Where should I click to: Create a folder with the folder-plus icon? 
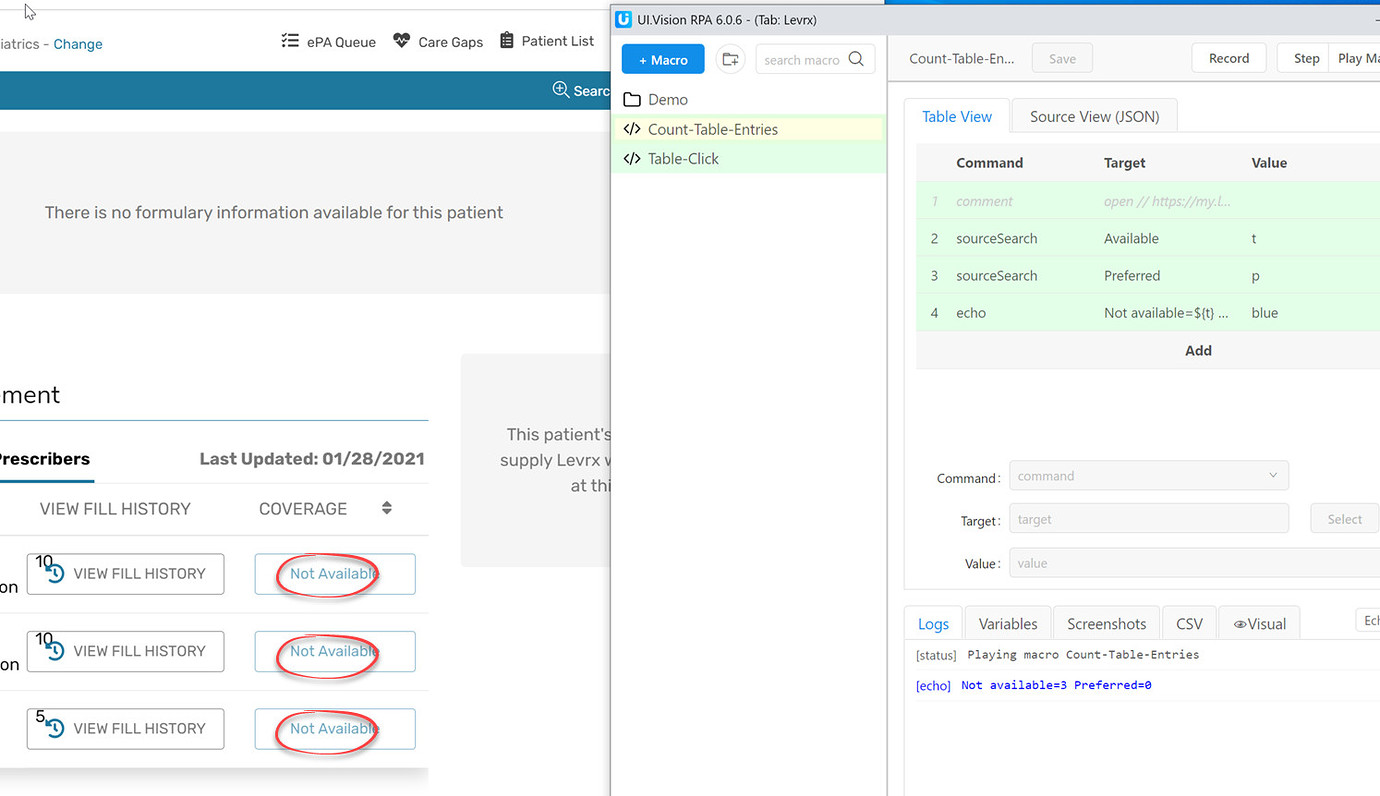[x=730, y=59]
